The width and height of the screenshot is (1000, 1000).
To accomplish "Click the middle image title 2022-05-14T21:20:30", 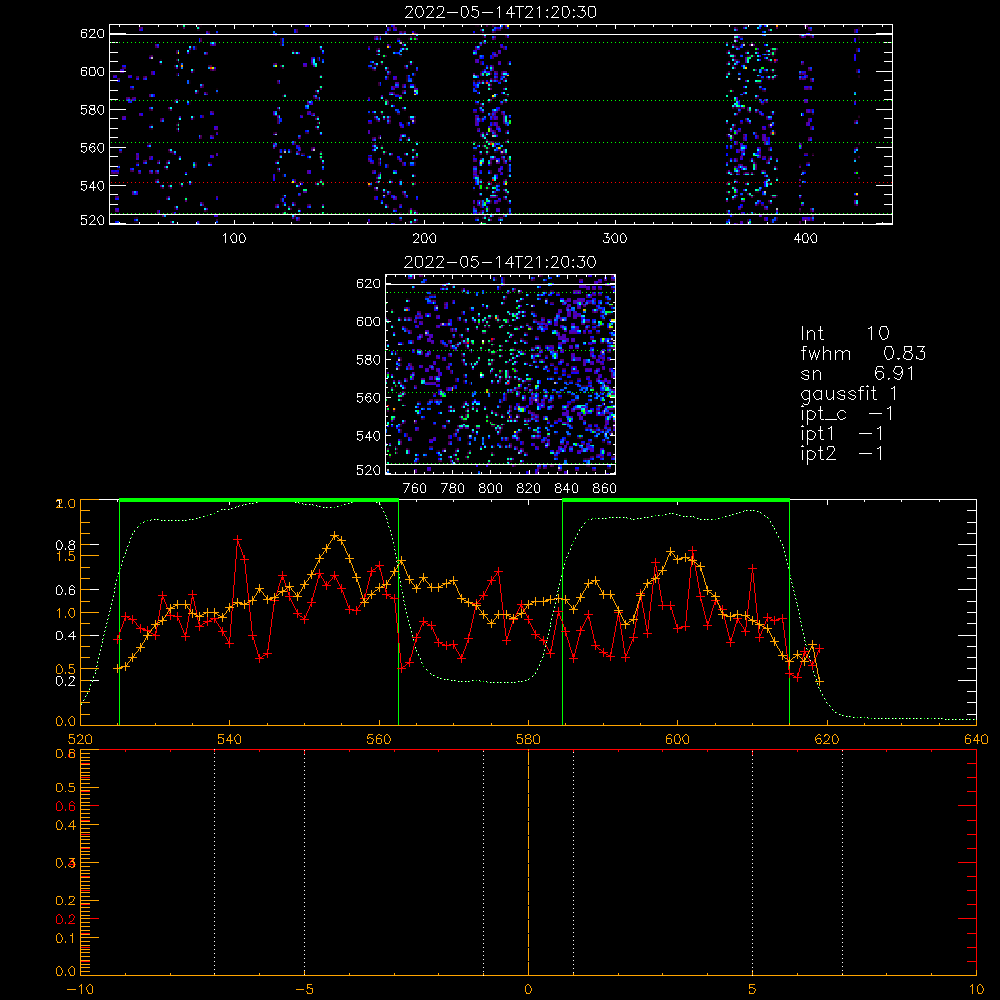I will tap(500, 262).
